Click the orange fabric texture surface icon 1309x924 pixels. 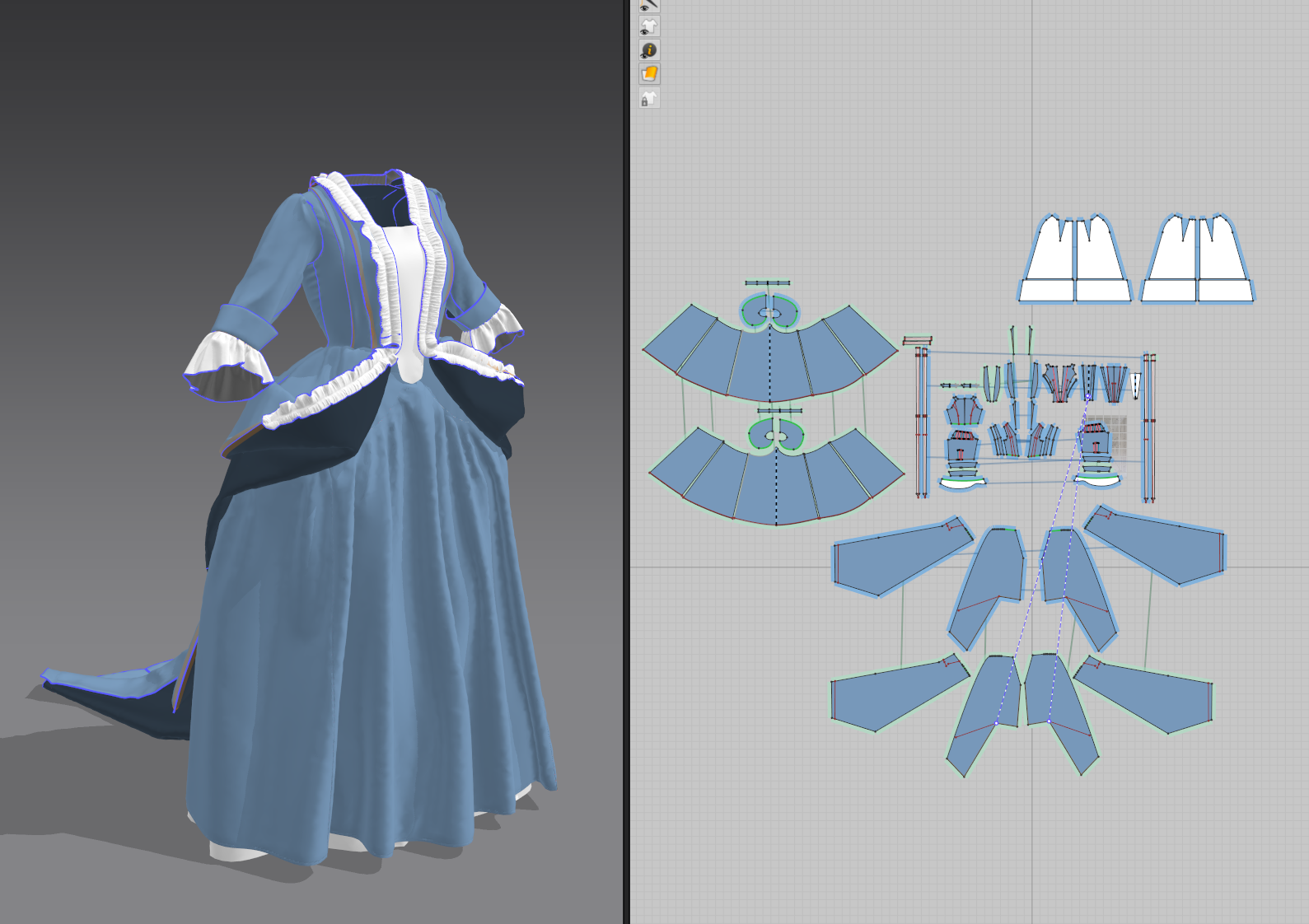tap(649, 75)
